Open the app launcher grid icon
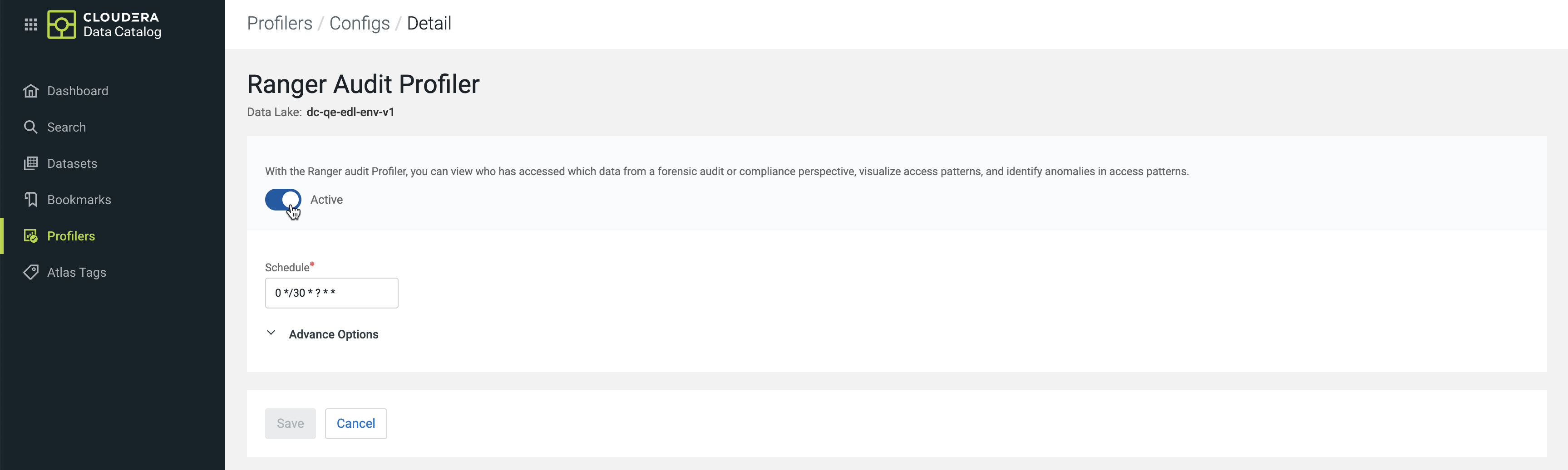 pyautogui.click(x=30, y=24)
